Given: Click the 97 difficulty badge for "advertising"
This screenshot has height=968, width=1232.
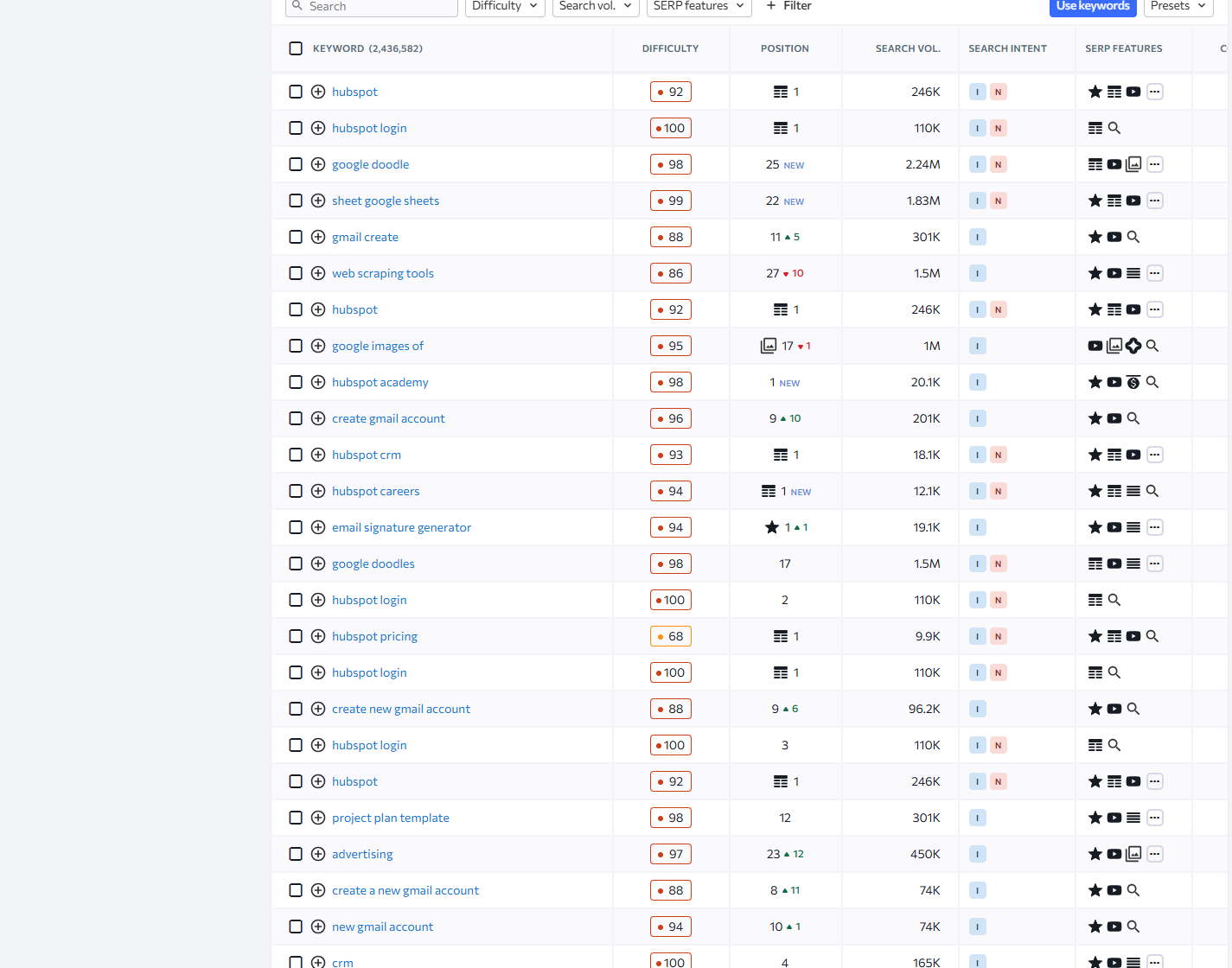Looking at the screenshot, I should (x=671, y=854).
